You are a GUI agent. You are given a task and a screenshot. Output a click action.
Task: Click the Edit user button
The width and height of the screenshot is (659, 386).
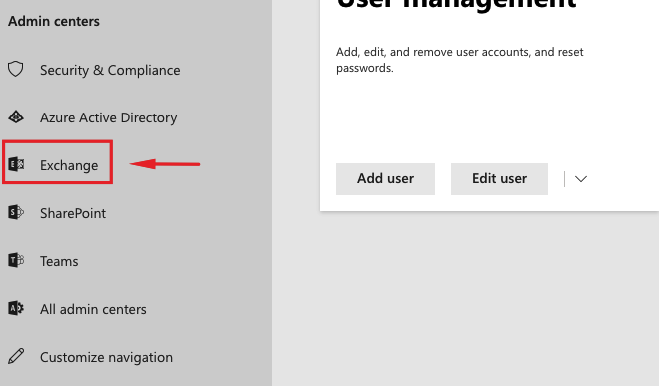[499, 179]
